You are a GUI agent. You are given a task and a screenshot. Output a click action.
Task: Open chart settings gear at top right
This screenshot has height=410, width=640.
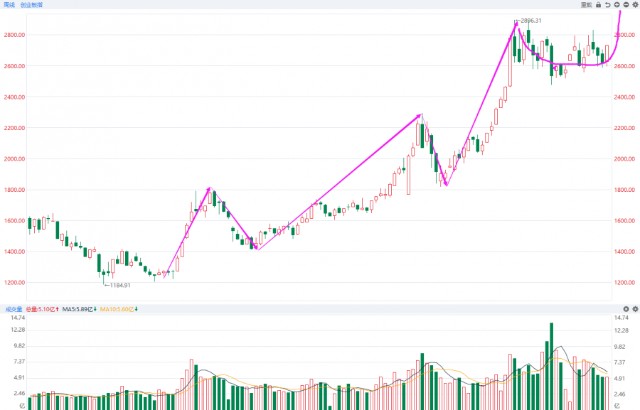pos(634,5)
